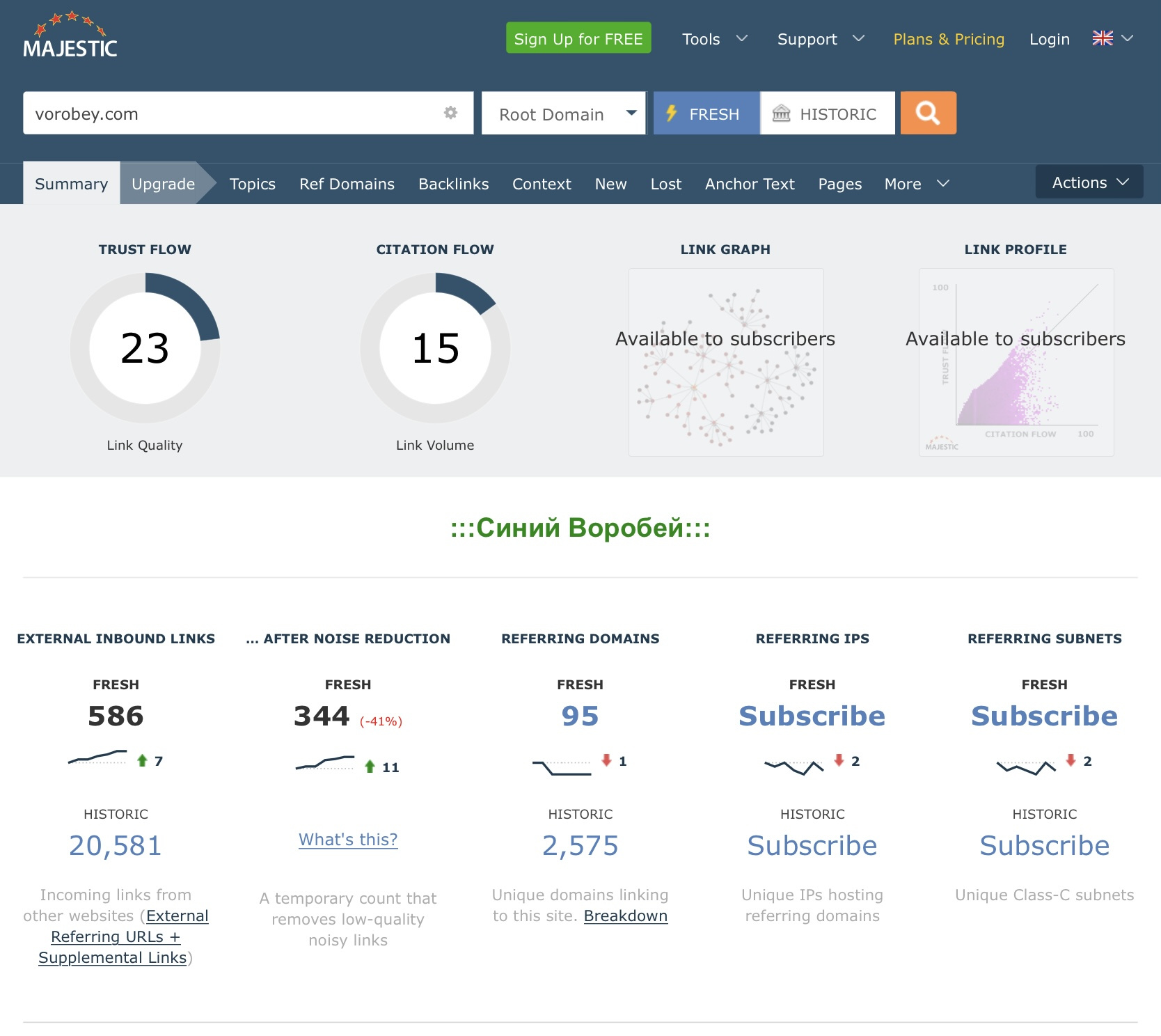Click red down arrow under Referring Domains
The height and width of the screenshot is (1036, 1161).
606,760
